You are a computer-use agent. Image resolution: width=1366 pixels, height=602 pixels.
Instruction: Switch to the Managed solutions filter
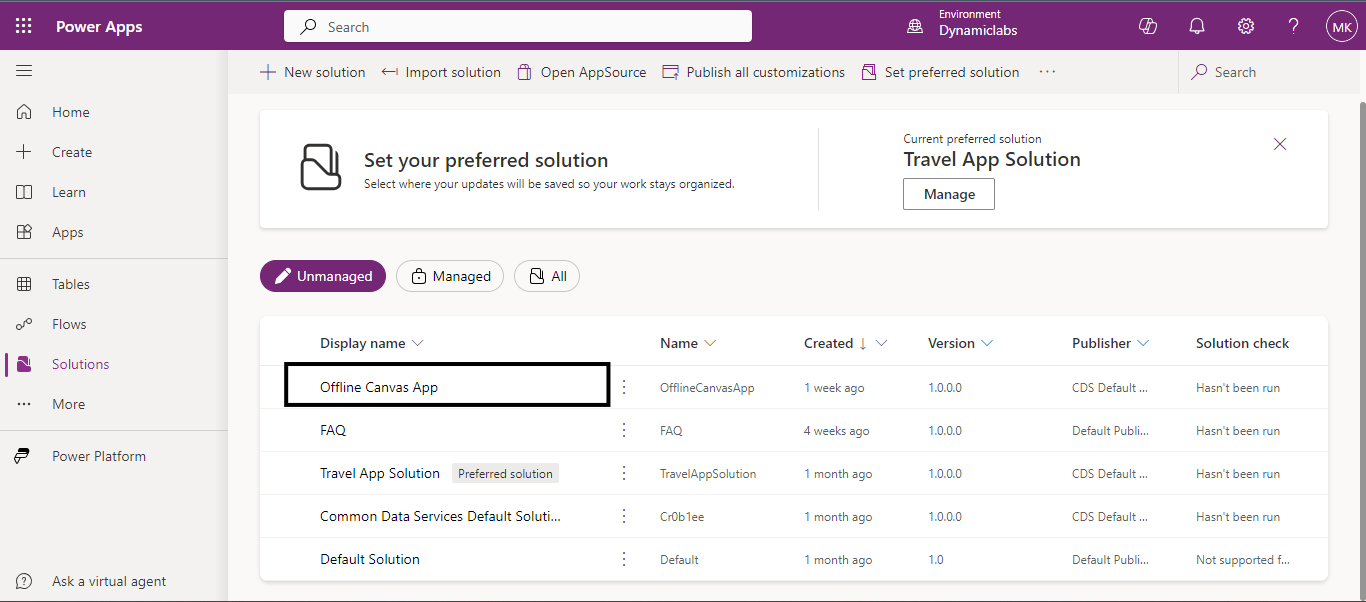click(x=450, y=276)
